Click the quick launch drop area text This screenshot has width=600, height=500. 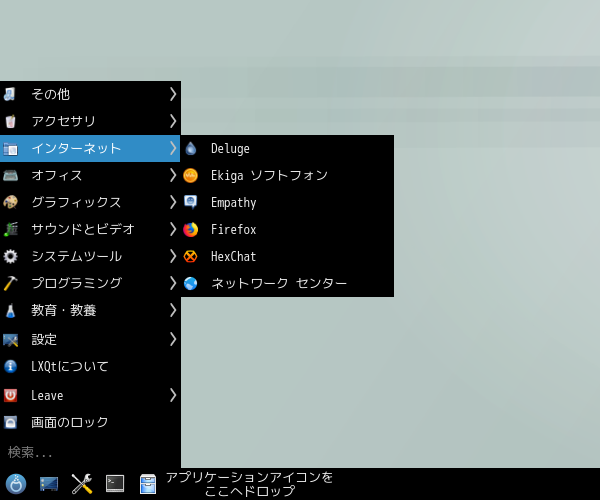coord(249,484)
